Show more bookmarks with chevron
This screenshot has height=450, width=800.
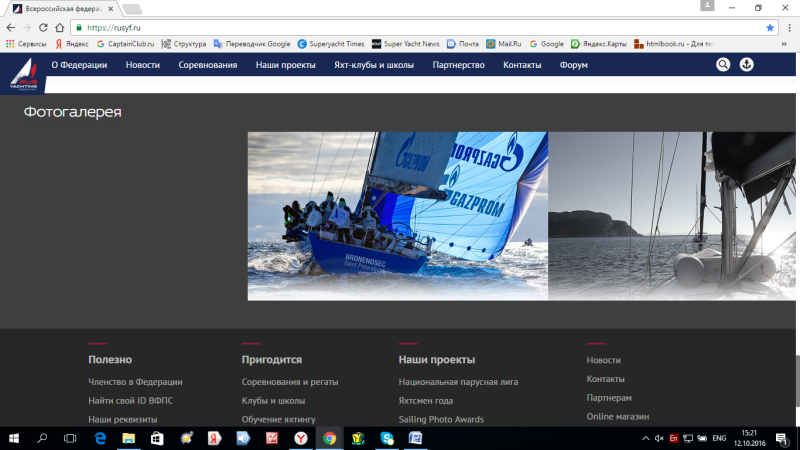(x=784, y=44)
